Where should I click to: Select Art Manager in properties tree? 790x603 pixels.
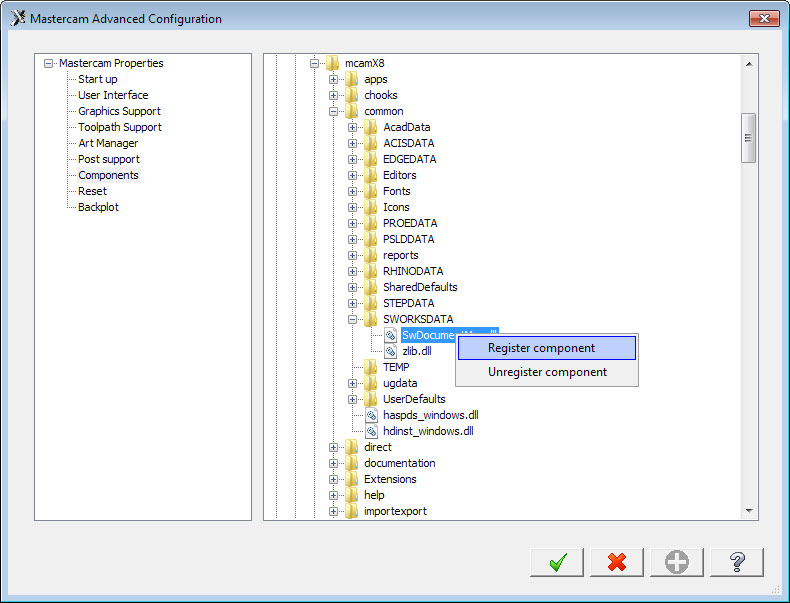click(108, 143)
